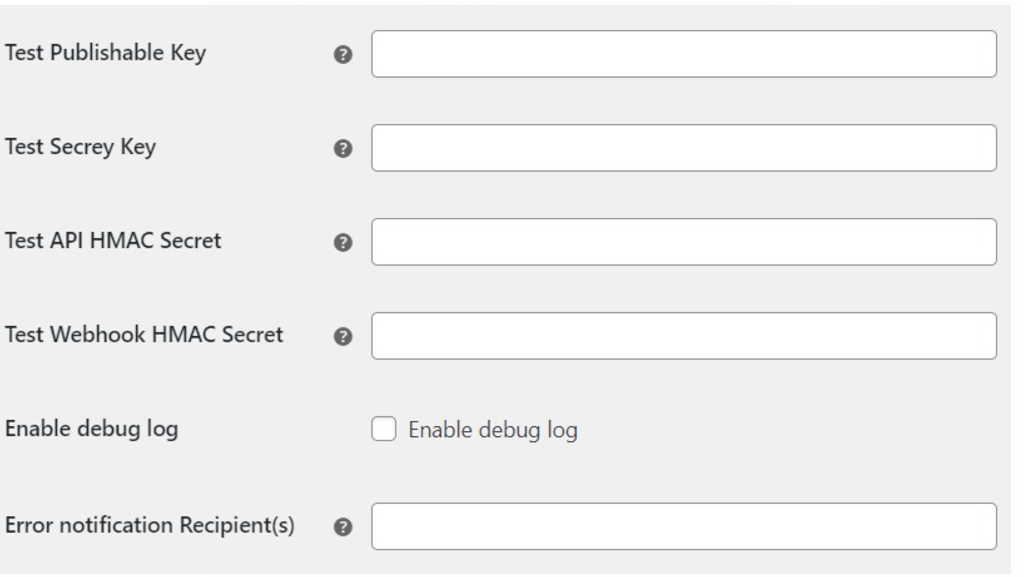This screenshot has height=577, width=1024.
Task: Focus the Test Publishable Key input field
Action: coord(683,54)
